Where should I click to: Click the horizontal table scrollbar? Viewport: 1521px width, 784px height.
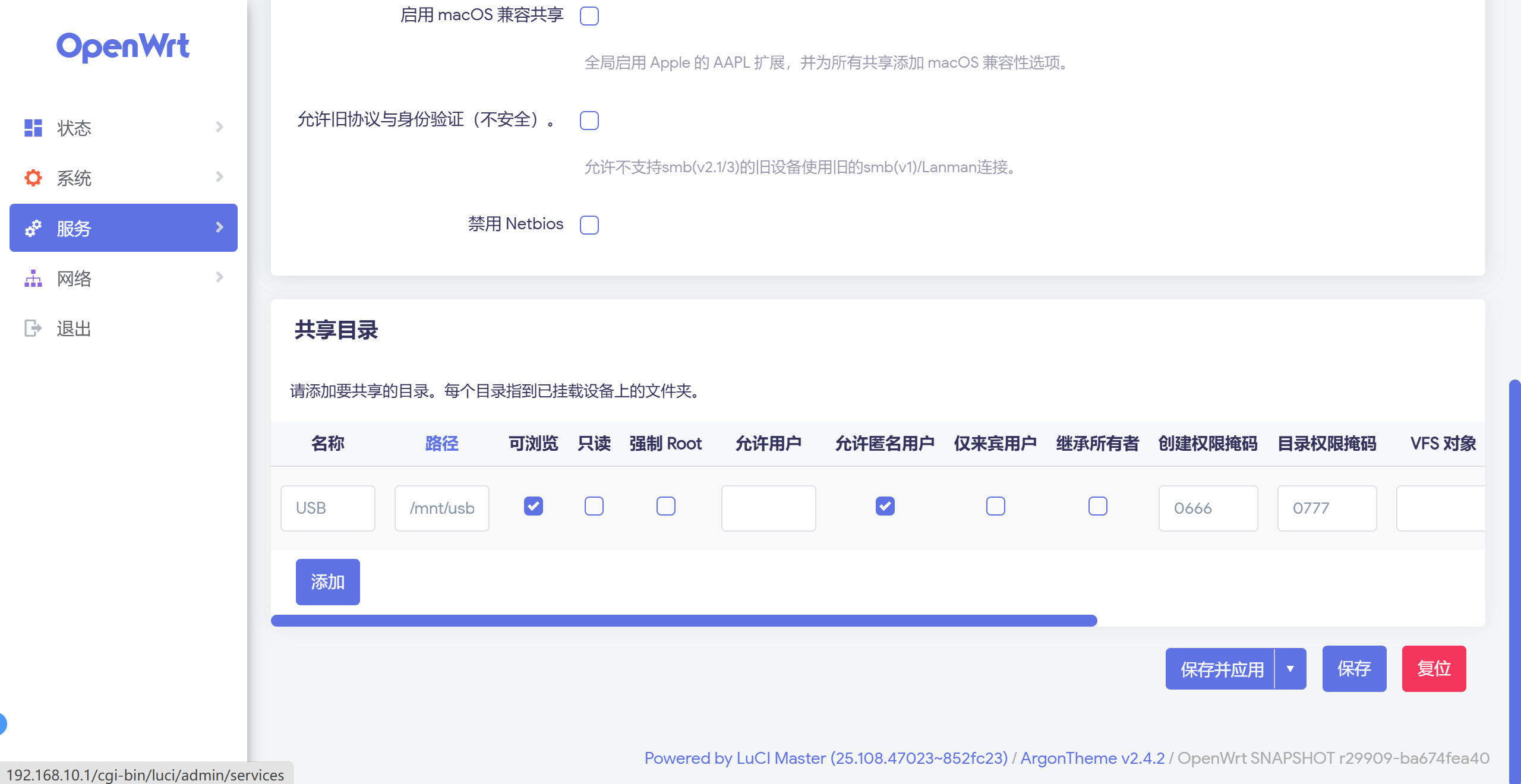683,621
